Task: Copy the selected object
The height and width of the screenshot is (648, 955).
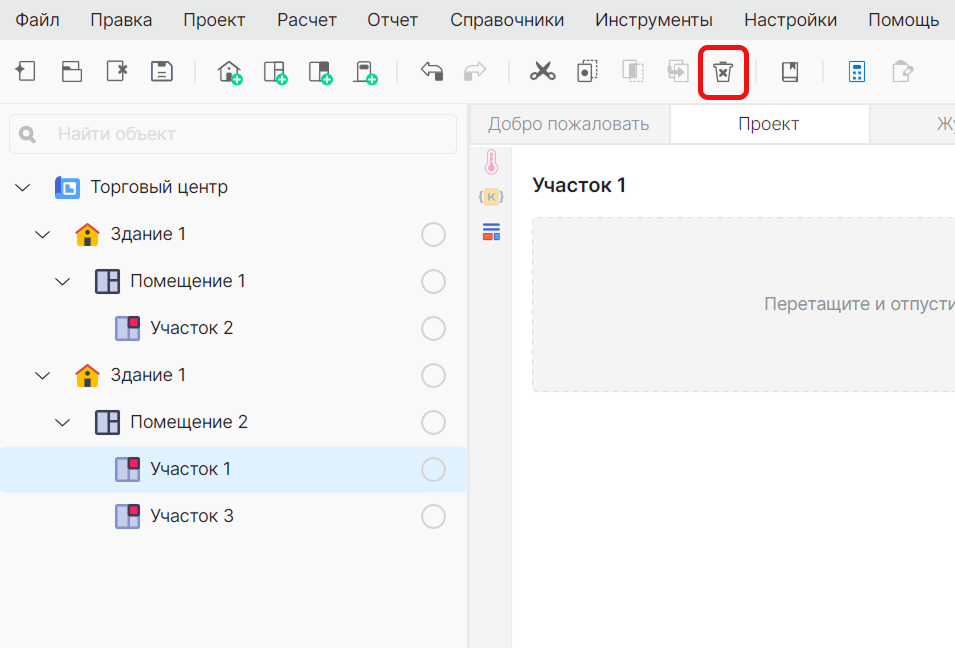Action: coord(587,71)
